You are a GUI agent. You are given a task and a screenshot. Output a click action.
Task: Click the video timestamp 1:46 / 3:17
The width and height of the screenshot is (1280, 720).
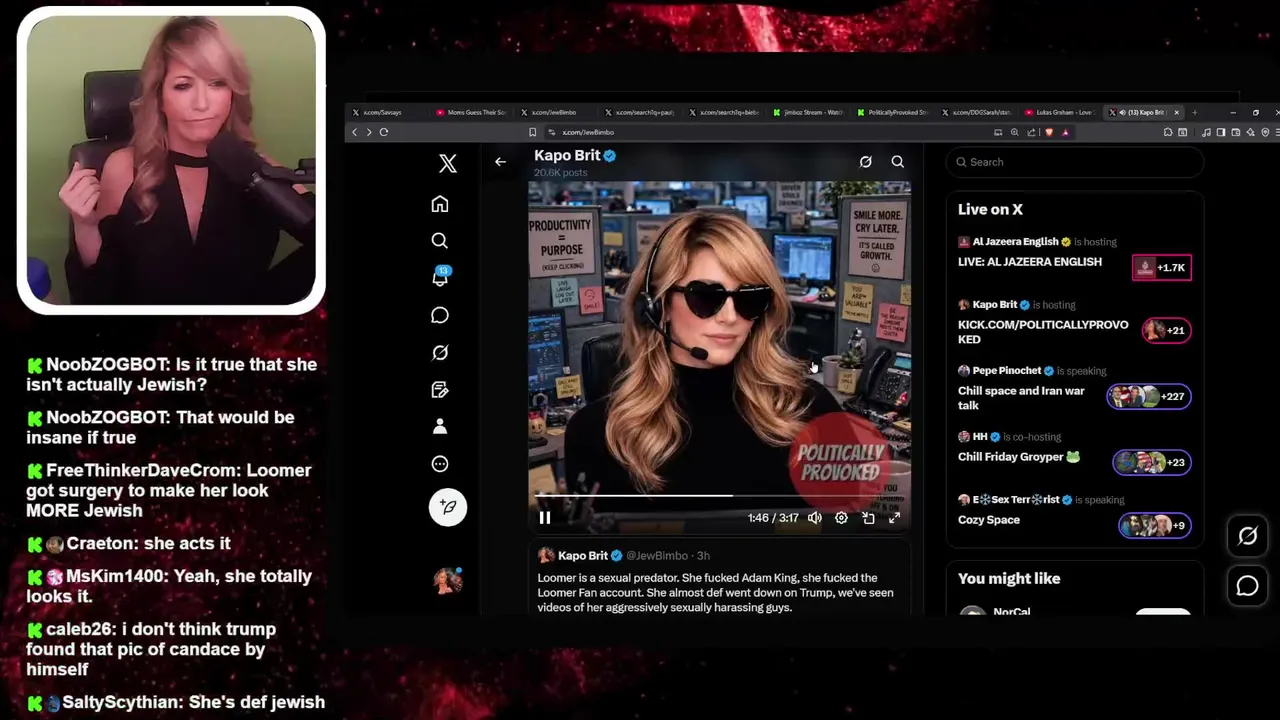(x=773, y=518)
